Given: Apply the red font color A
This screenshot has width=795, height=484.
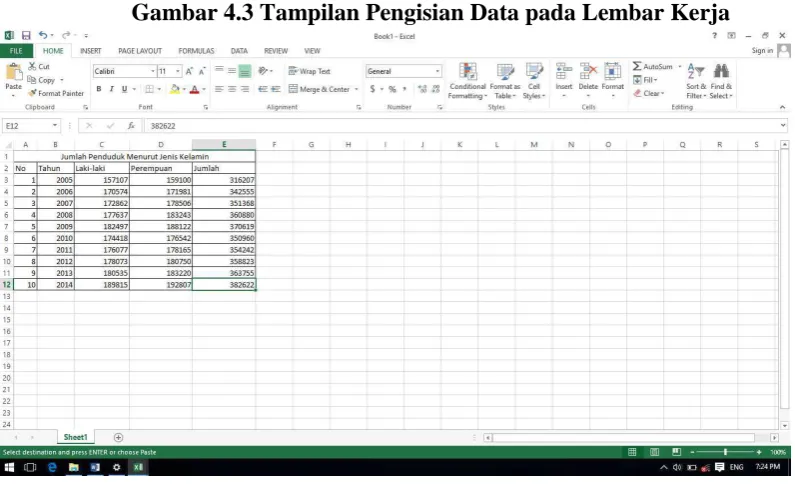Looking at the screenshot, I should (194, 89).
